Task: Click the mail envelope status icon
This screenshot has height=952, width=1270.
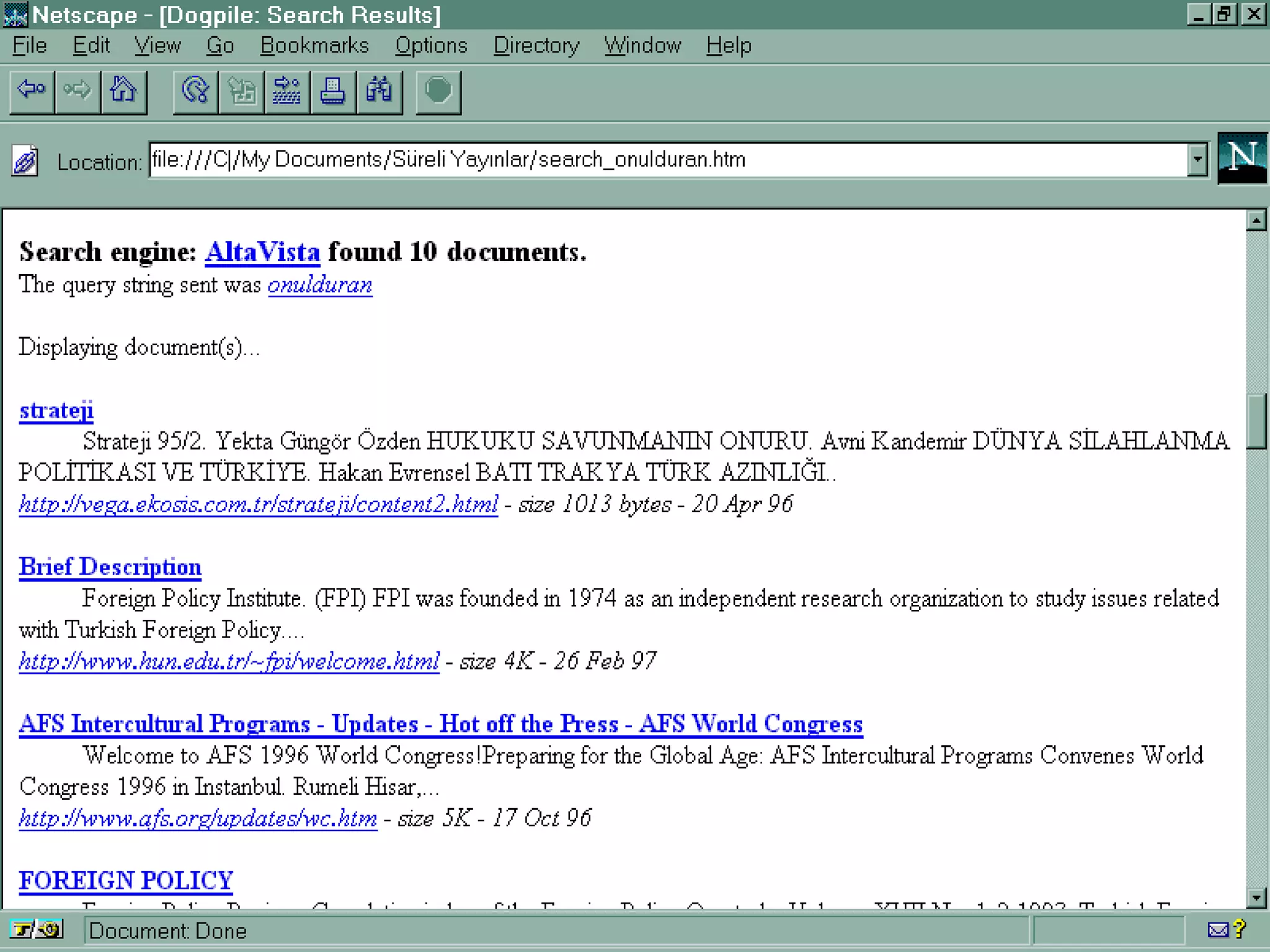Action: 1219,930
